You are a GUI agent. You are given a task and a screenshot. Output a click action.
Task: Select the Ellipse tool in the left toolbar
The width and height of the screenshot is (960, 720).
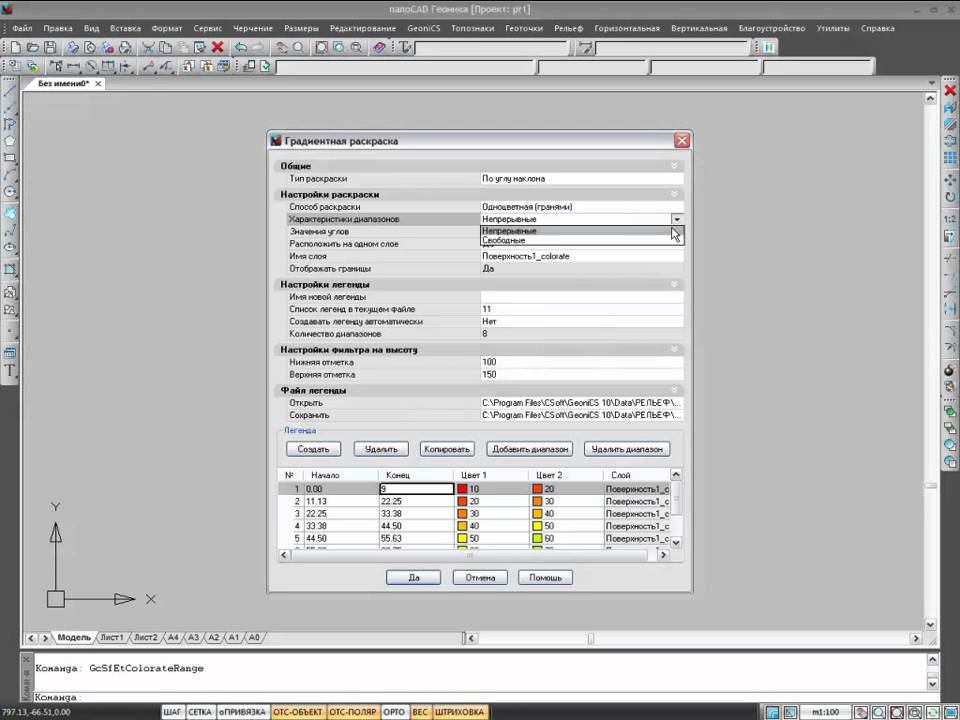pyautogui.click(x=10, y=247)
